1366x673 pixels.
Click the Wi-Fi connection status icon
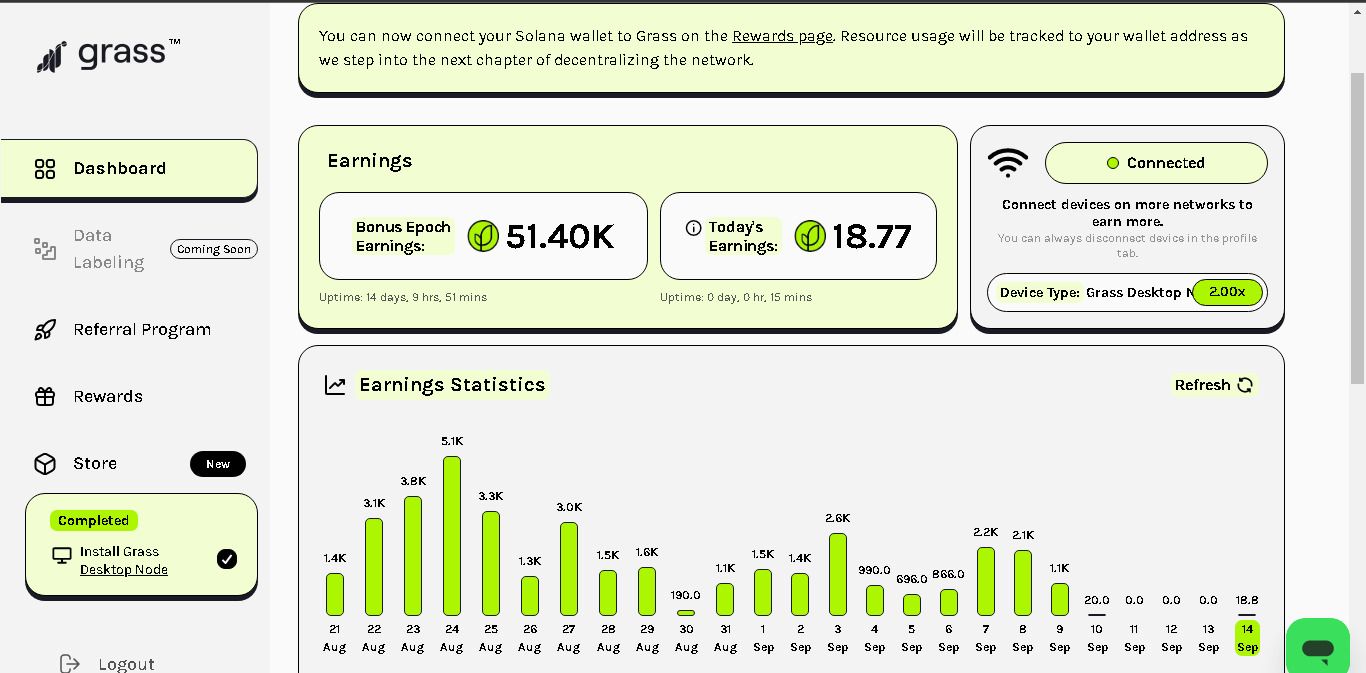1008,163
